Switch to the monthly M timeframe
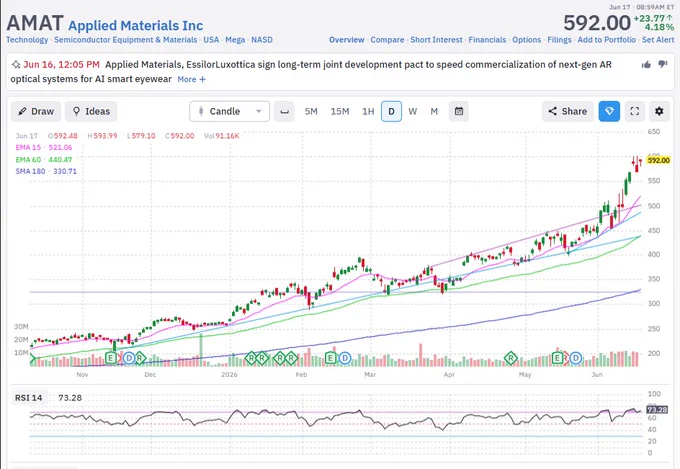The image size is (680, 469). (434, 112)
